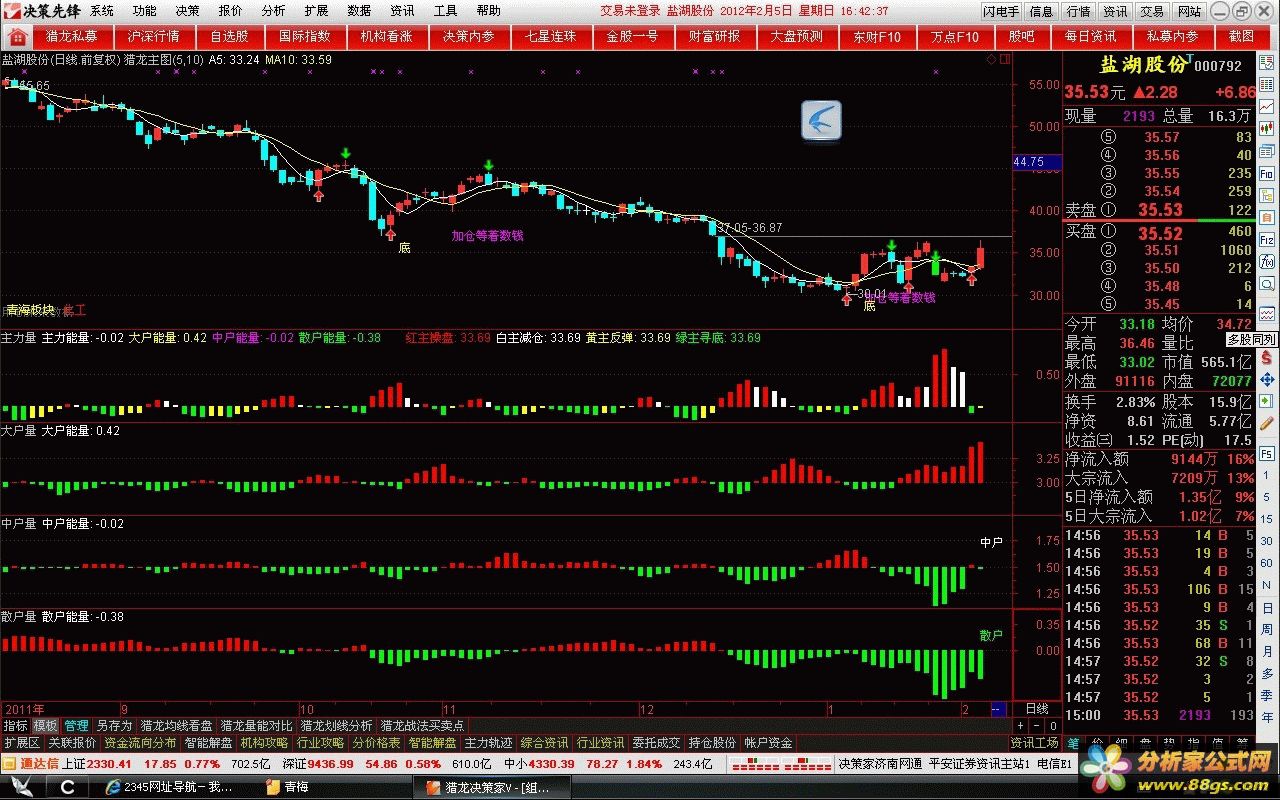Select the 年 yearly period in sidebar
Image resolution: width=1280 pixels, height=800 pixels.
1267,716
